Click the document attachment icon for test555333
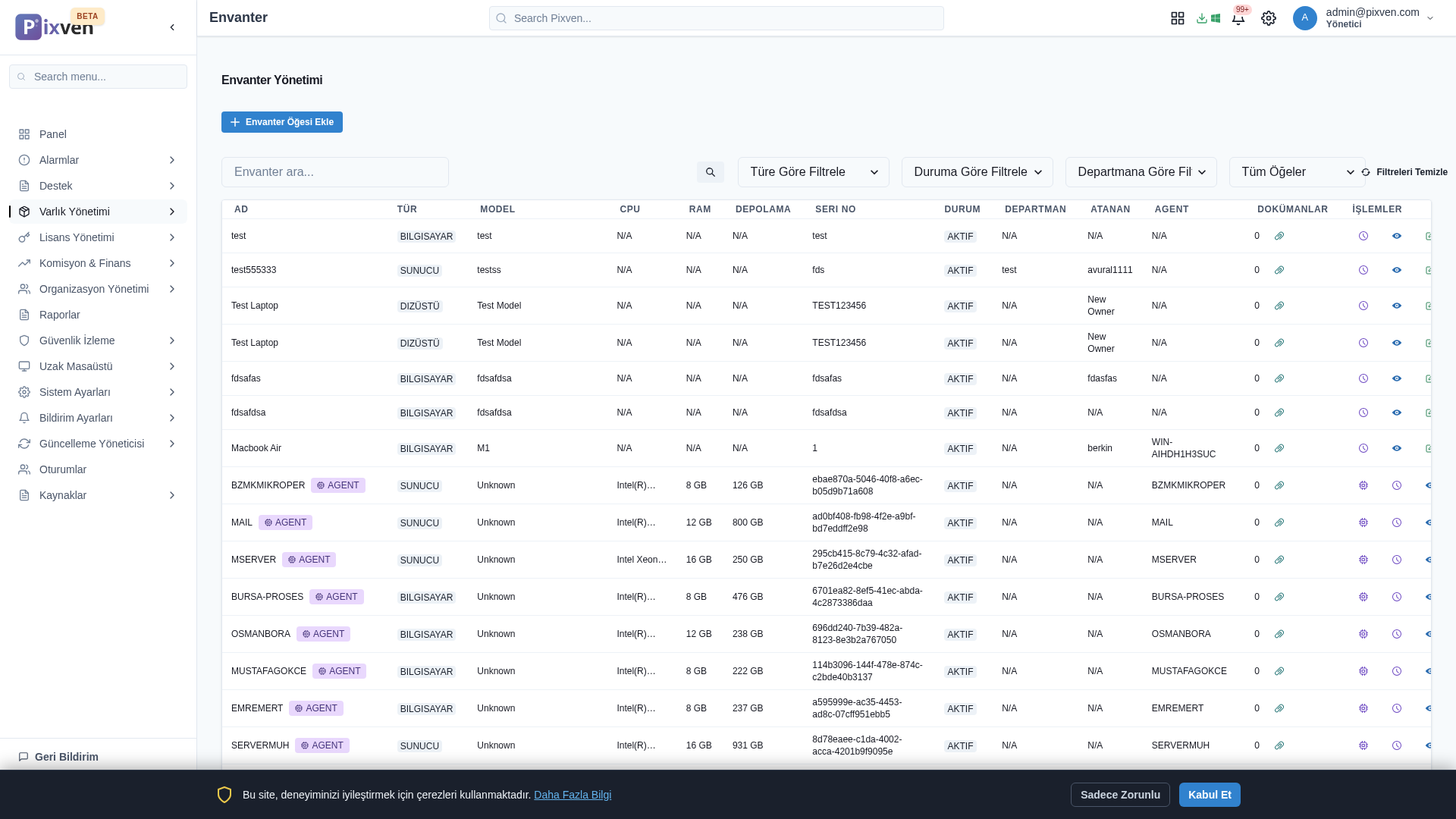The image size is (1456, 819). coord(1279,270)
